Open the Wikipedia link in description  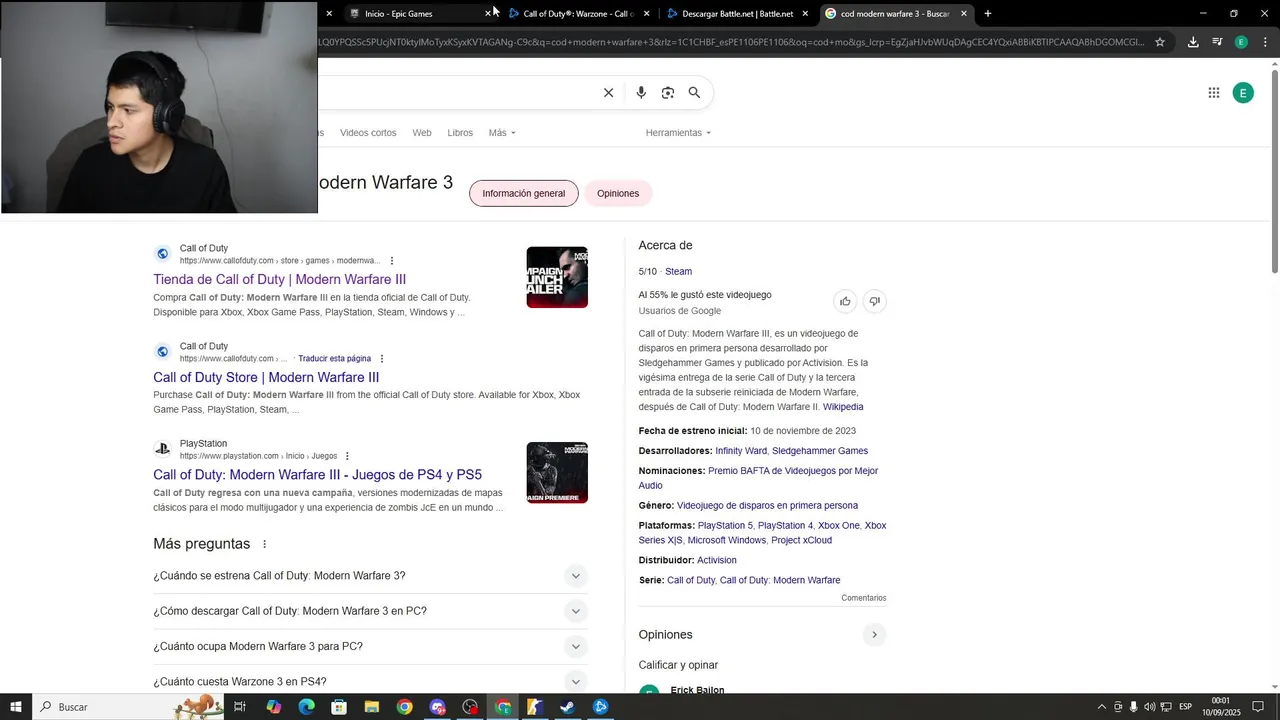tap(843, 407)
